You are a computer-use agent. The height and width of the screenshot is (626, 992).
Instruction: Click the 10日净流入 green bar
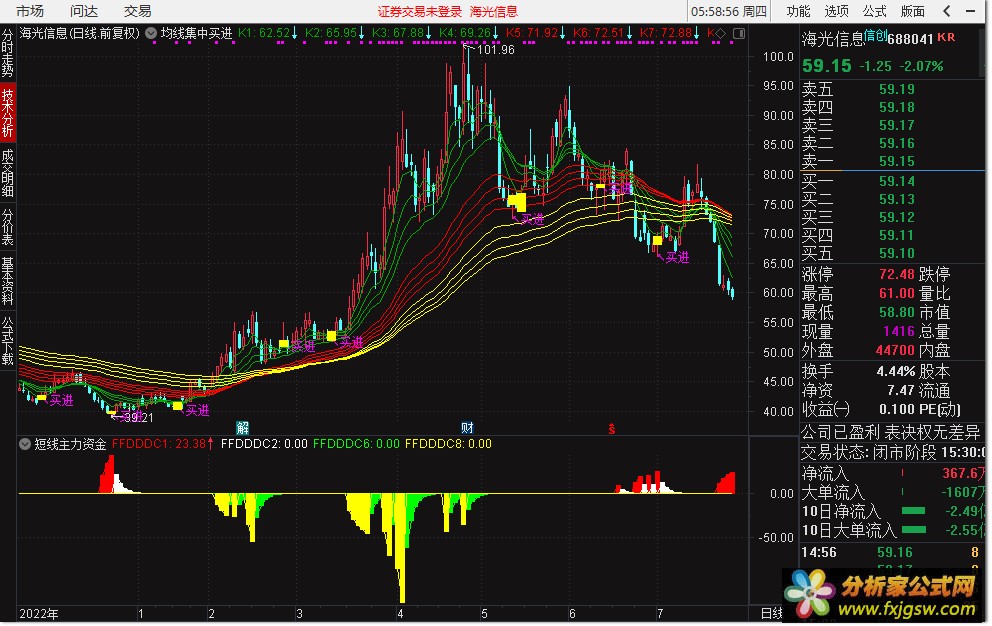[x=913, y=511]
